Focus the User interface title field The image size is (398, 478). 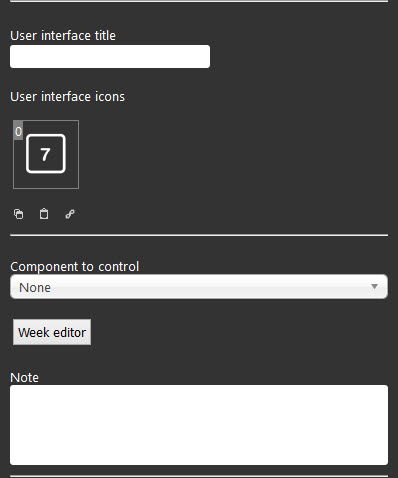[110, 57]
